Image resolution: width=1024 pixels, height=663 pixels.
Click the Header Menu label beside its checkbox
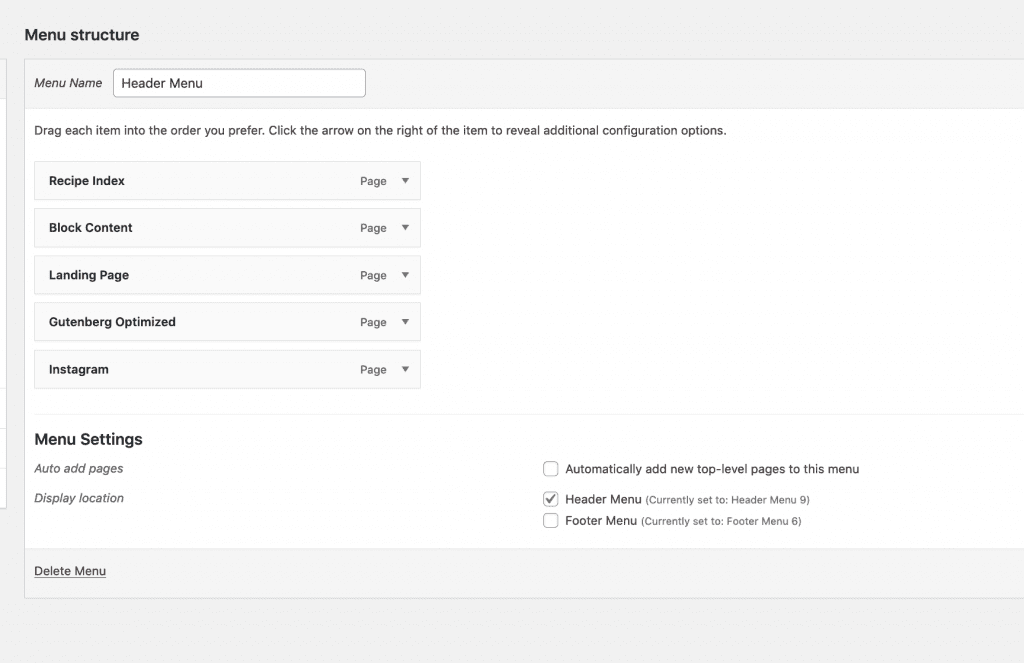(603, 498)
